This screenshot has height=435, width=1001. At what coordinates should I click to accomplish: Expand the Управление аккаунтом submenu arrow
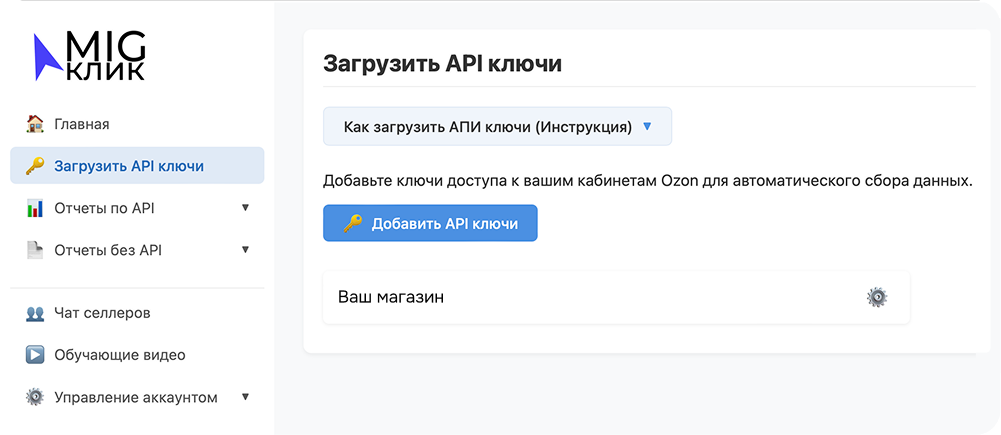(x=245, y=397)
